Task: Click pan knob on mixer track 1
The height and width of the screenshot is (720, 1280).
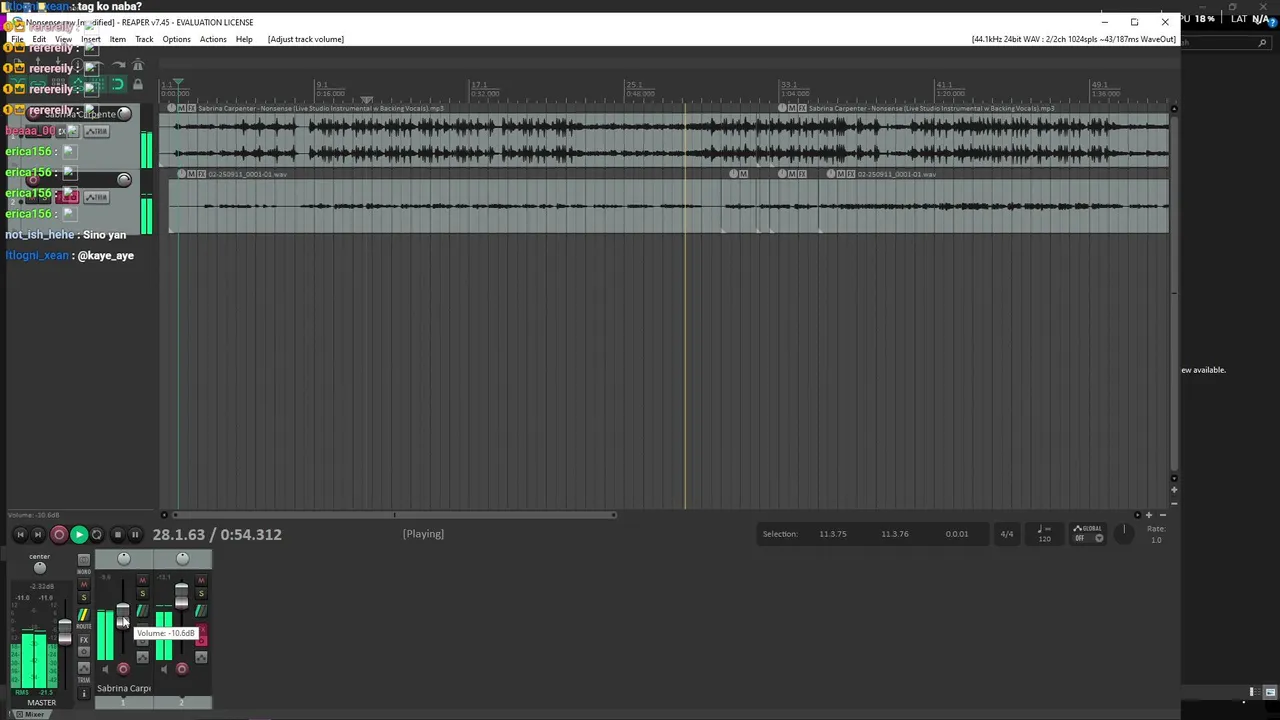Action: tap(124, 559)
